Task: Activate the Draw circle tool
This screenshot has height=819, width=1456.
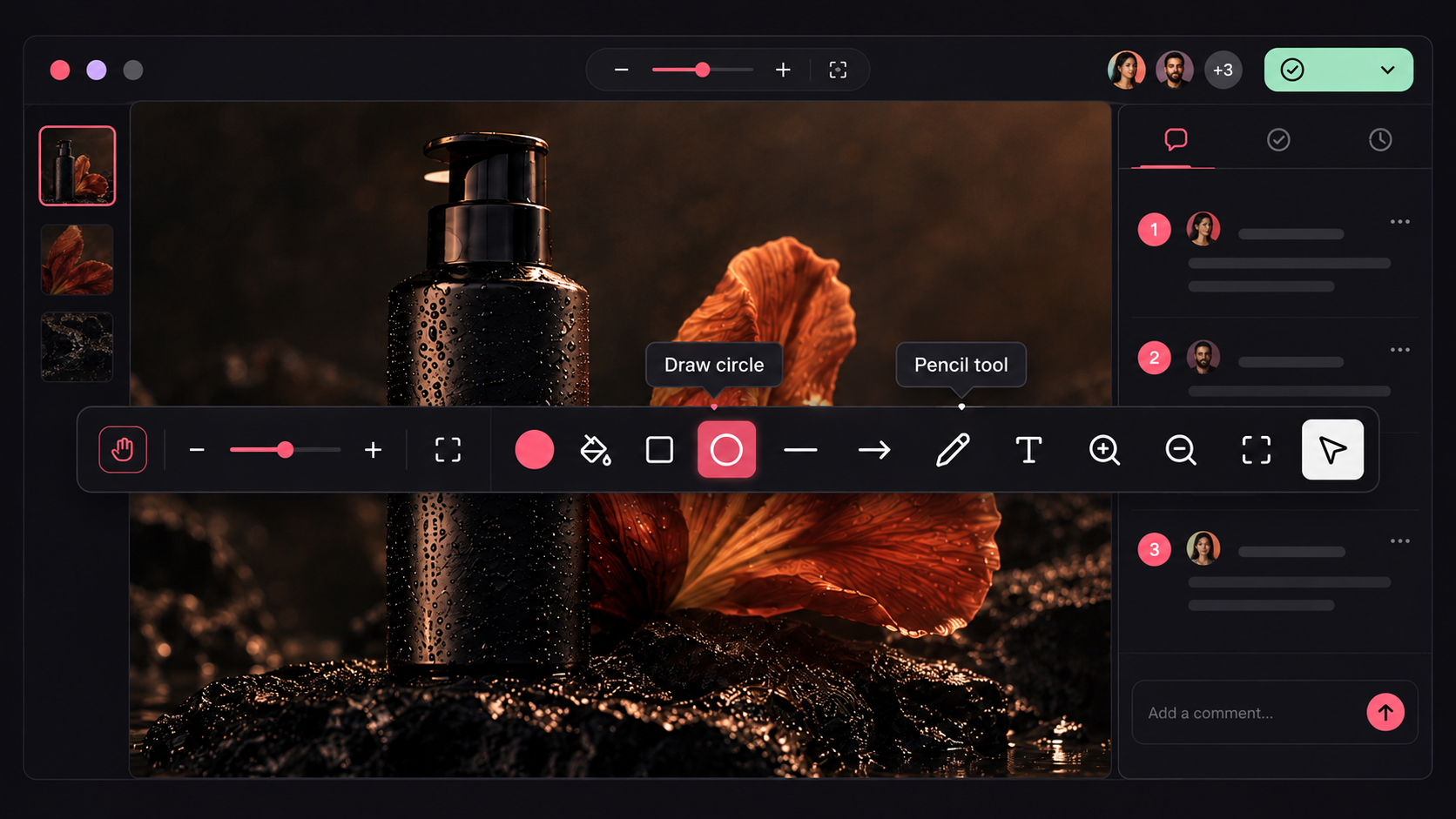Action: (x=726, y=450)
